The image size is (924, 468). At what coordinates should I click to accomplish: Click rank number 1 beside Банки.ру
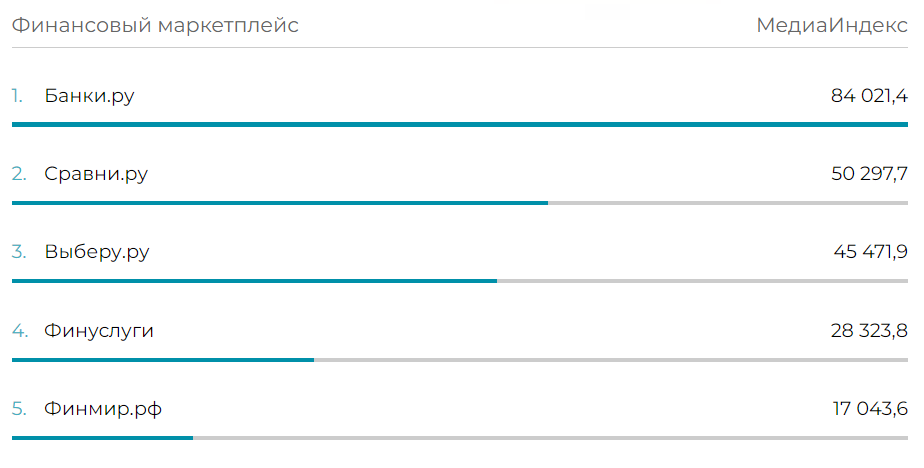click(x=17, y=96)
